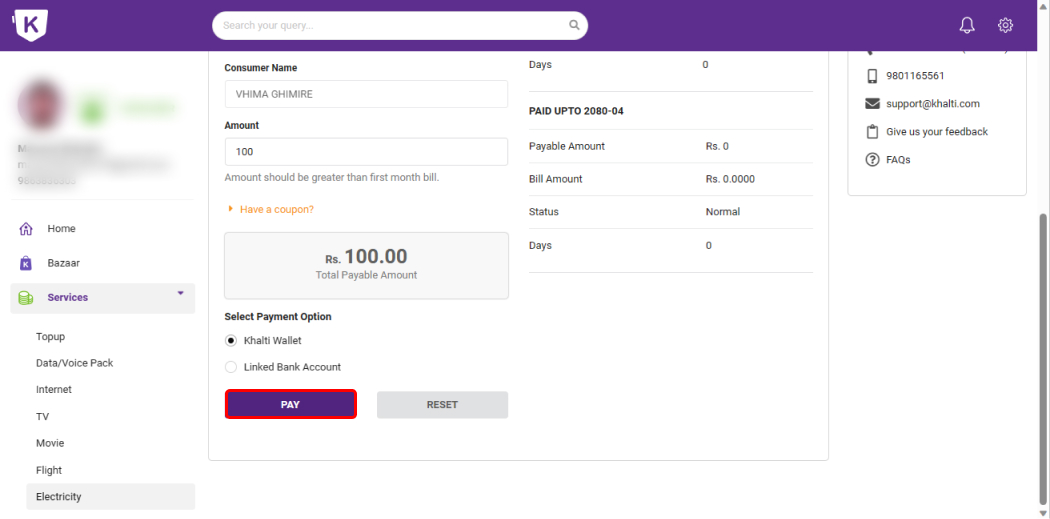Click the Khalti logo icon
Screen dimensions: 1050x519
(x=30, y=25)
